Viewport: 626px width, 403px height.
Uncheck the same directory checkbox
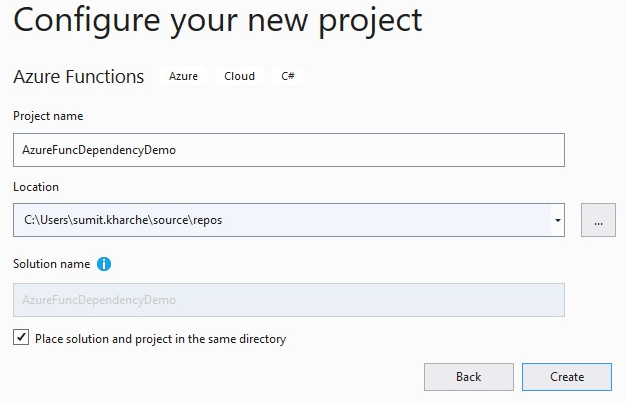[21, 338]
